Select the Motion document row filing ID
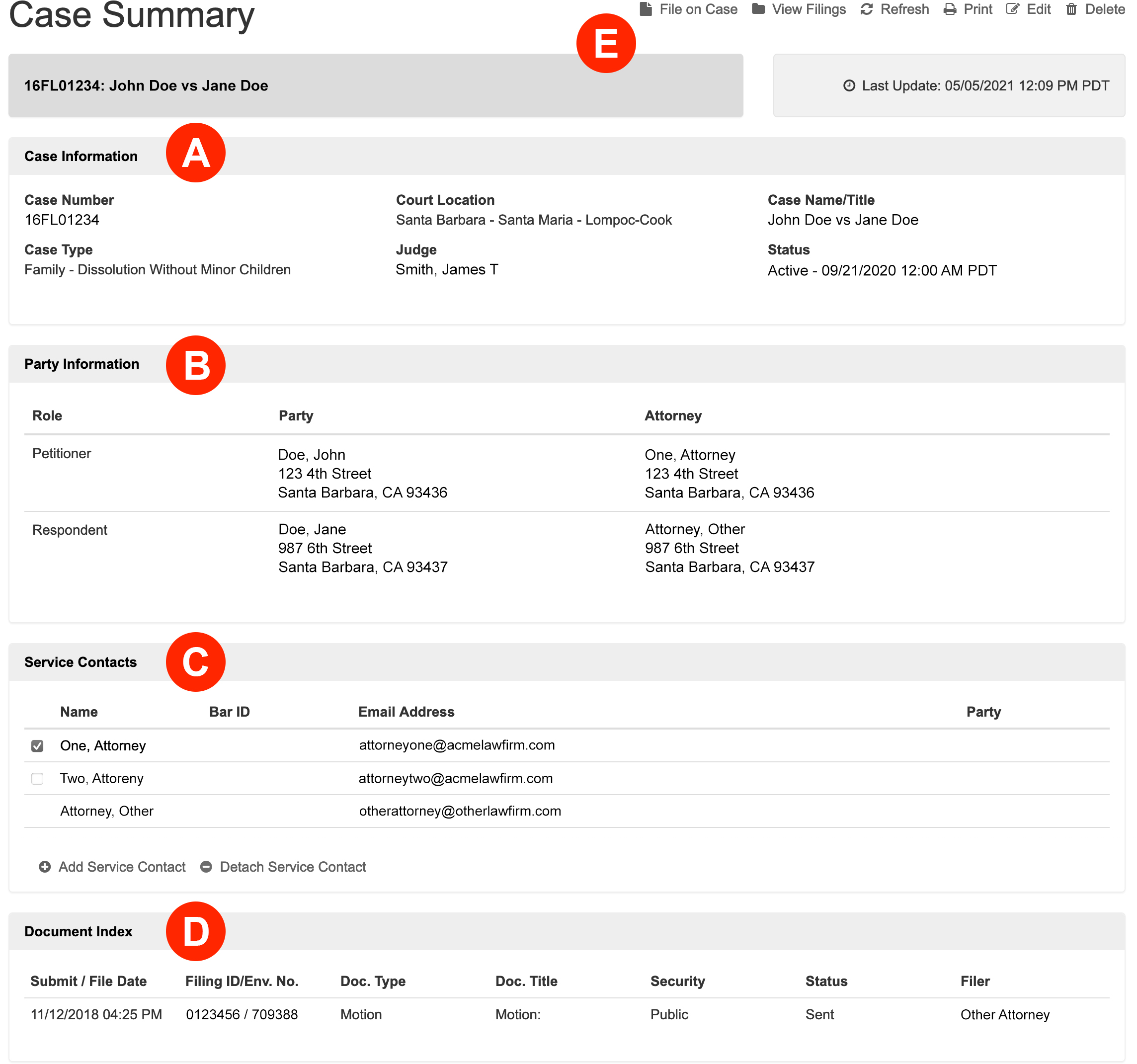The height and width of the screenshot is (1064, 1137). pyautogui.click(x=242, y=1014)
